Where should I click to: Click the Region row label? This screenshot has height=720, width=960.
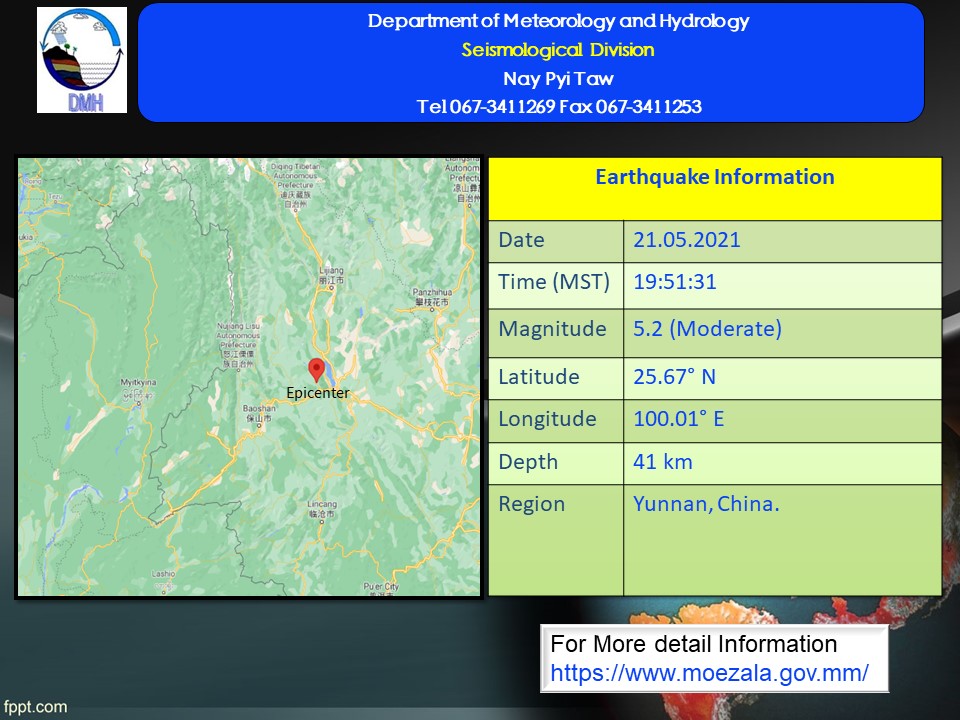(531, 504)
